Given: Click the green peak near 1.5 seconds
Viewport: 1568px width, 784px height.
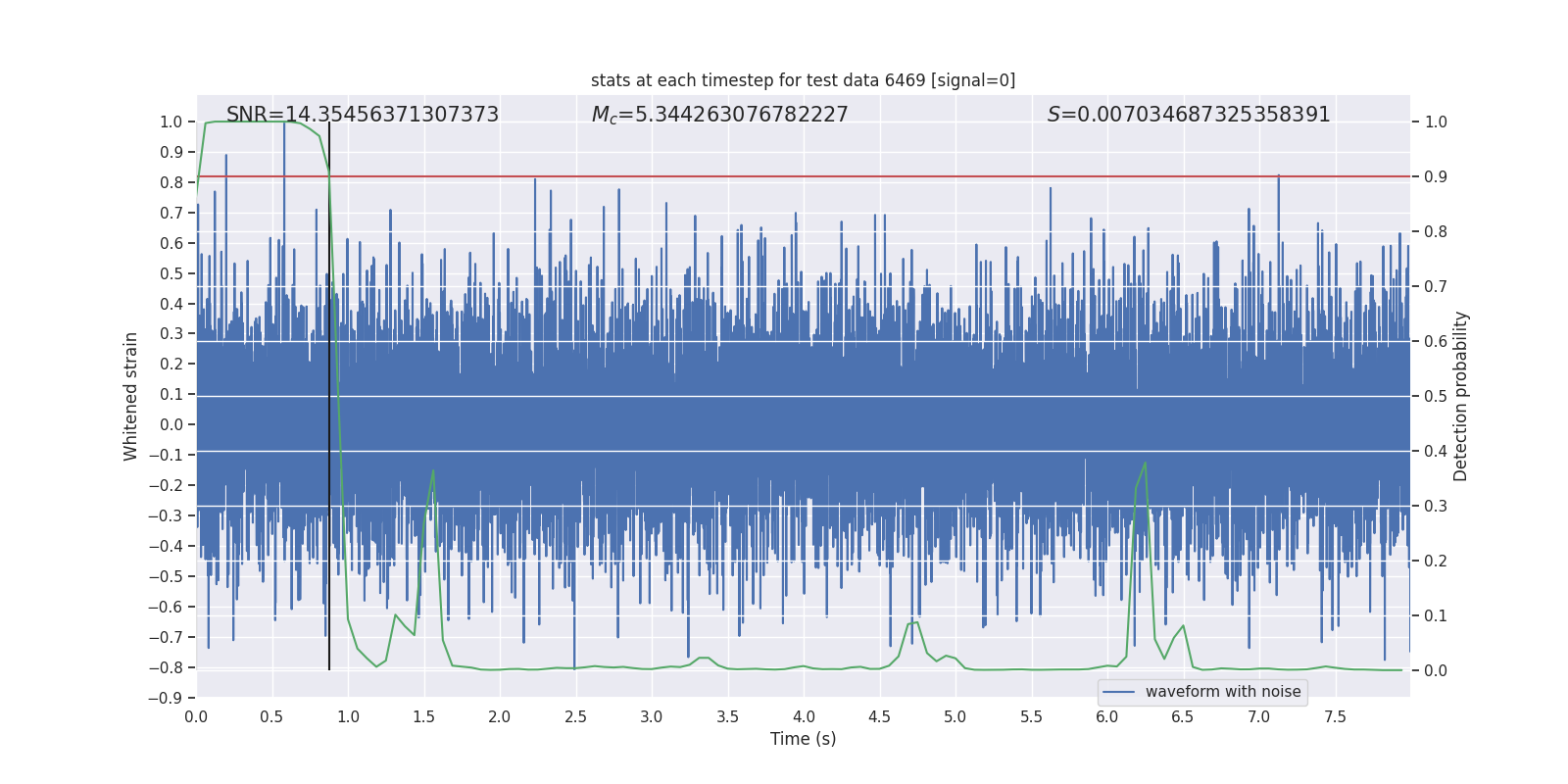Looking at the screenshot, I should pos(433,471).
